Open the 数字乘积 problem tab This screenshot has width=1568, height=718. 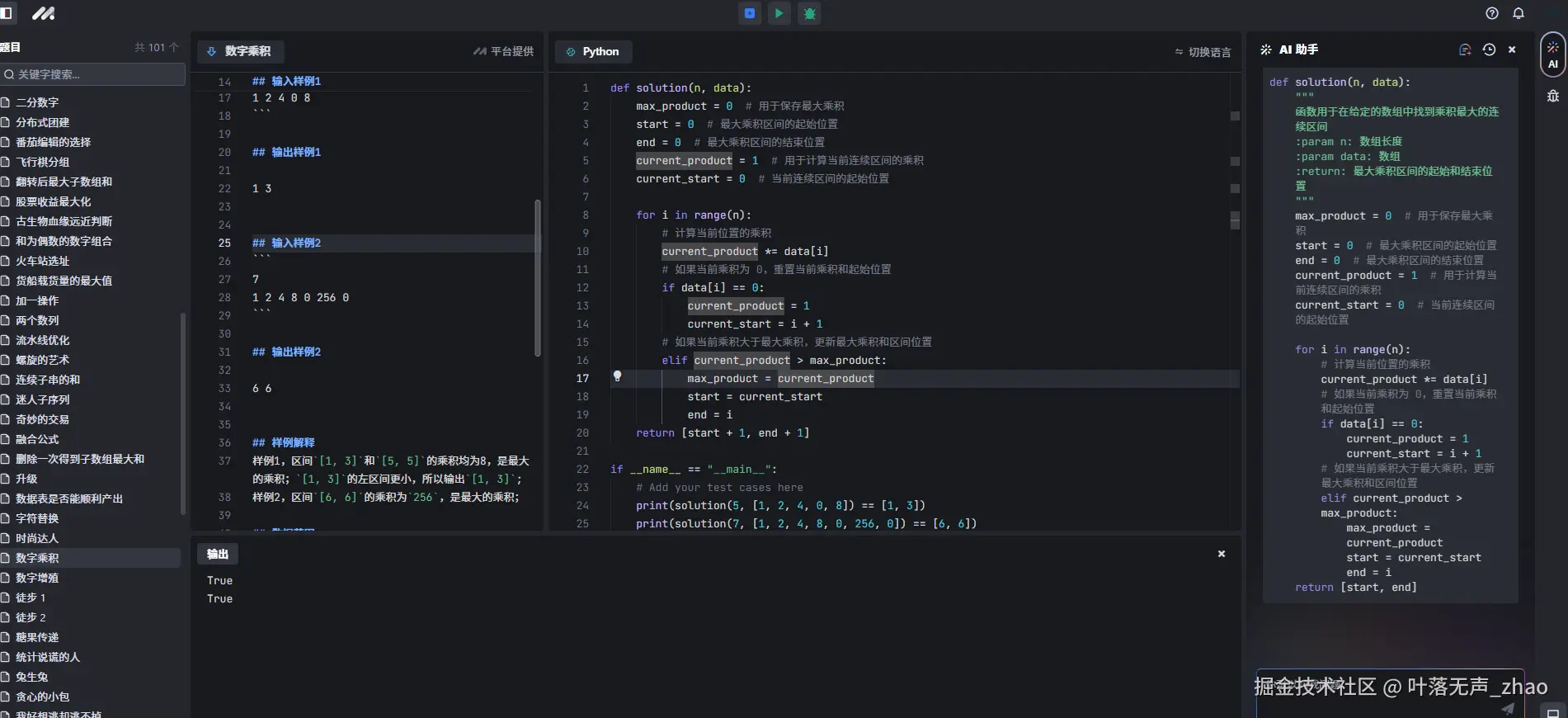click(239, 51)
